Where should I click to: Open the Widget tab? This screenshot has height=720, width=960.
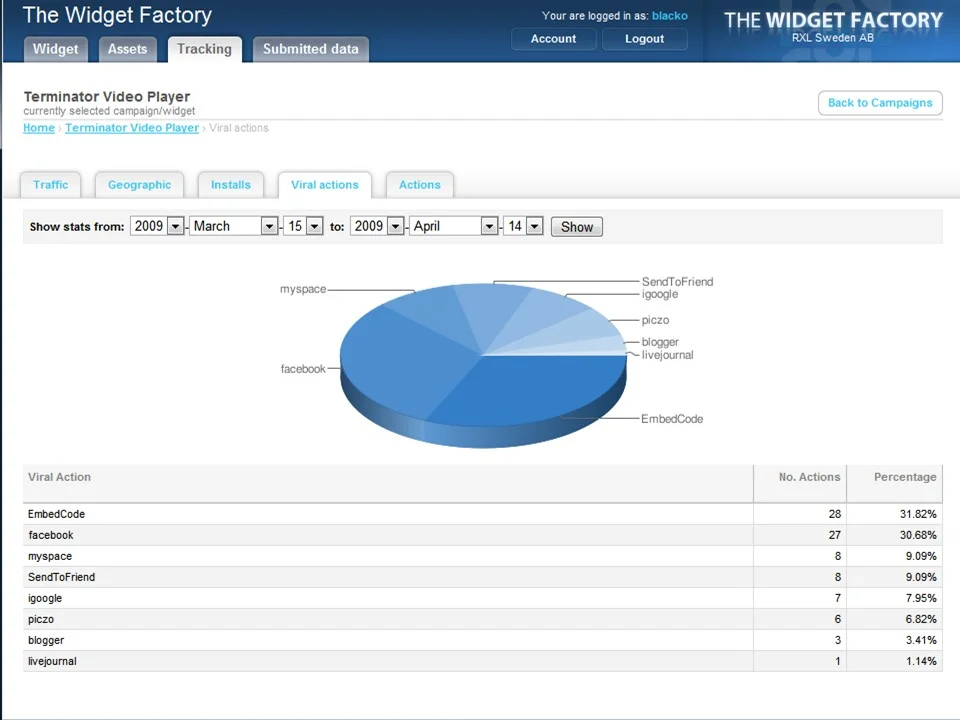coord(55,49)
